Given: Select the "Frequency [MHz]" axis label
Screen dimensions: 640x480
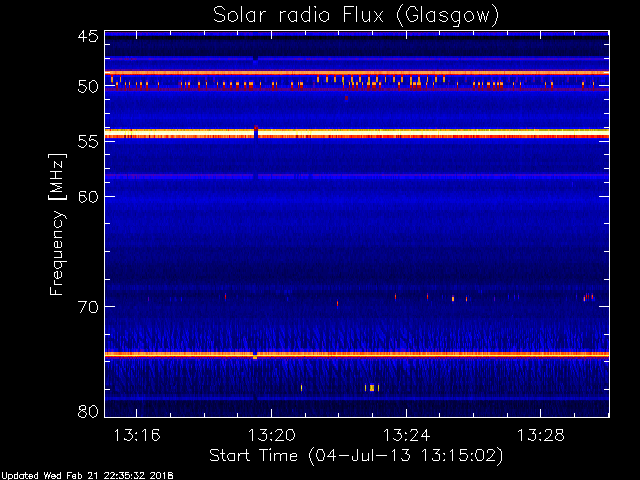Looking at the screenshot, I should 57,223.
